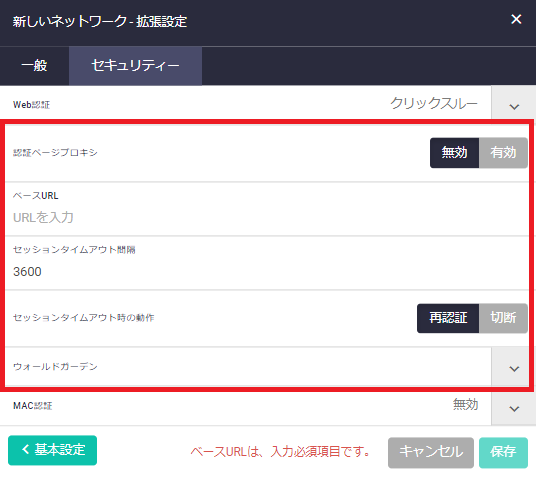Click the クリックスルー selected value
The height and width of the screenshot is (478, 536).
(434, 103)
